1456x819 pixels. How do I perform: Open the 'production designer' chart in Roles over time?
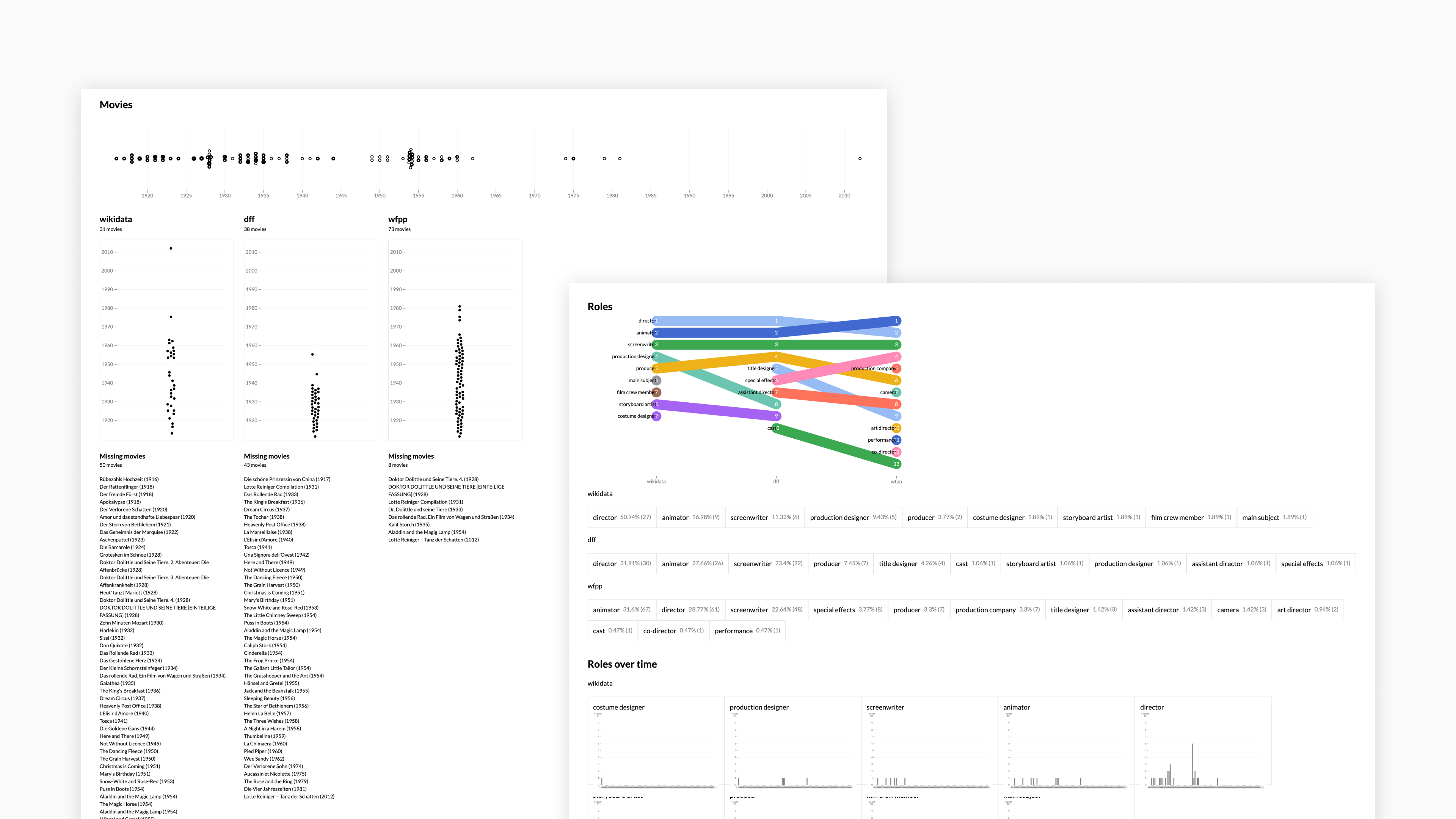(792, 741)
